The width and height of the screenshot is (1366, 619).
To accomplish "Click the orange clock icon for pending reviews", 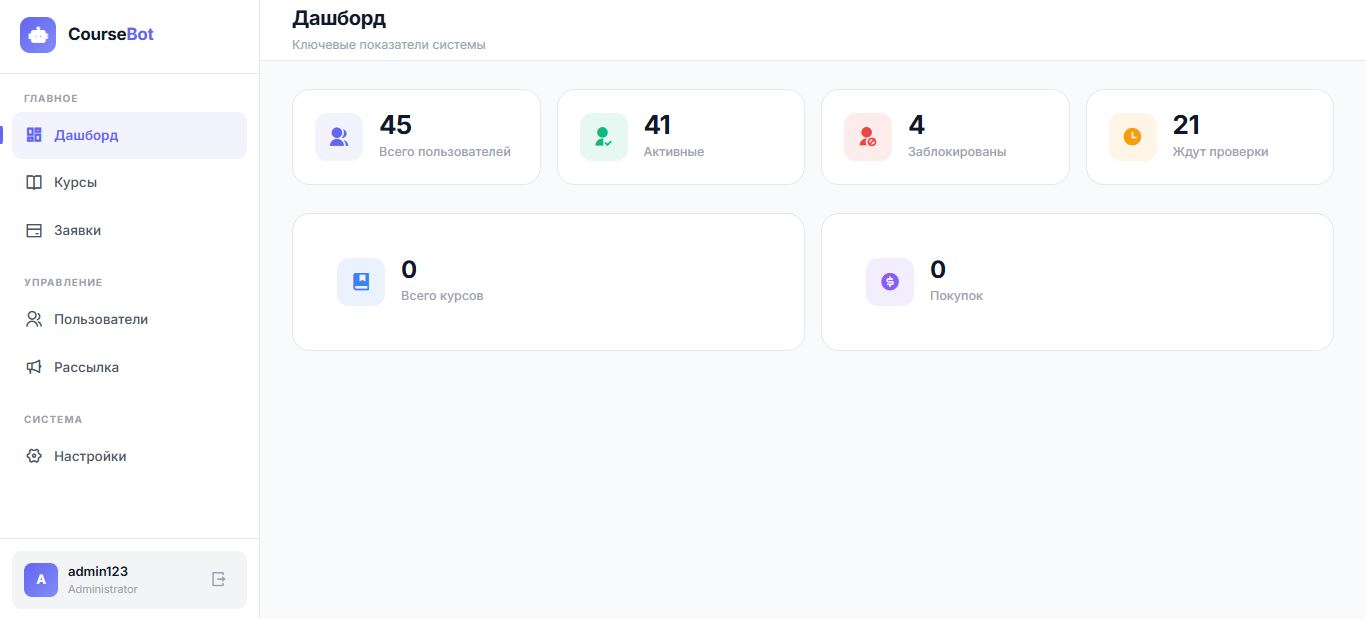I will tap(1132, 137).
